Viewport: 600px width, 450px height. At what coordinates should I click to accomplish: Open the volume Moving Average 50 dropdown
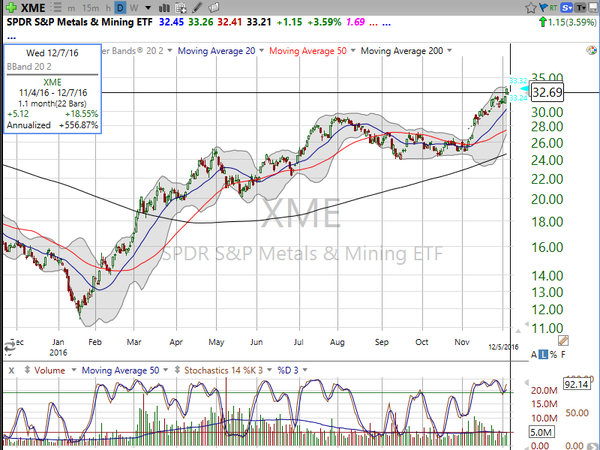click(x=165, y=370)
